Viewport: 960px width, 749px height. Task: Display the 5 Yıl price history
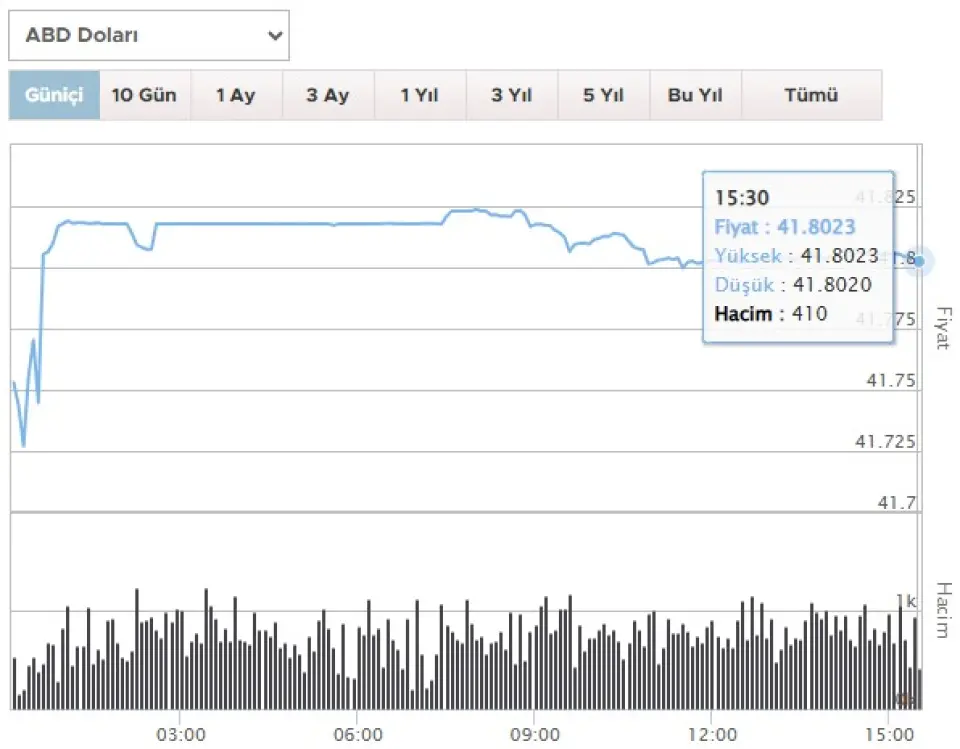(604, 96)
